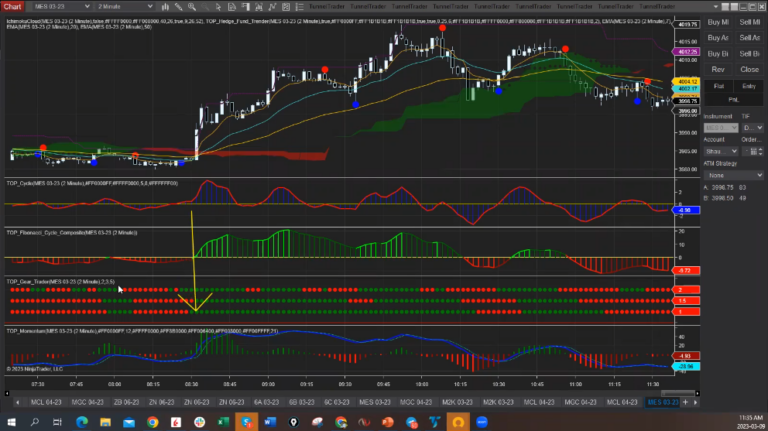Open Microsoft Word from taskbar
The width and height of the screenshot is (768, 431).
tap(269, 422)
